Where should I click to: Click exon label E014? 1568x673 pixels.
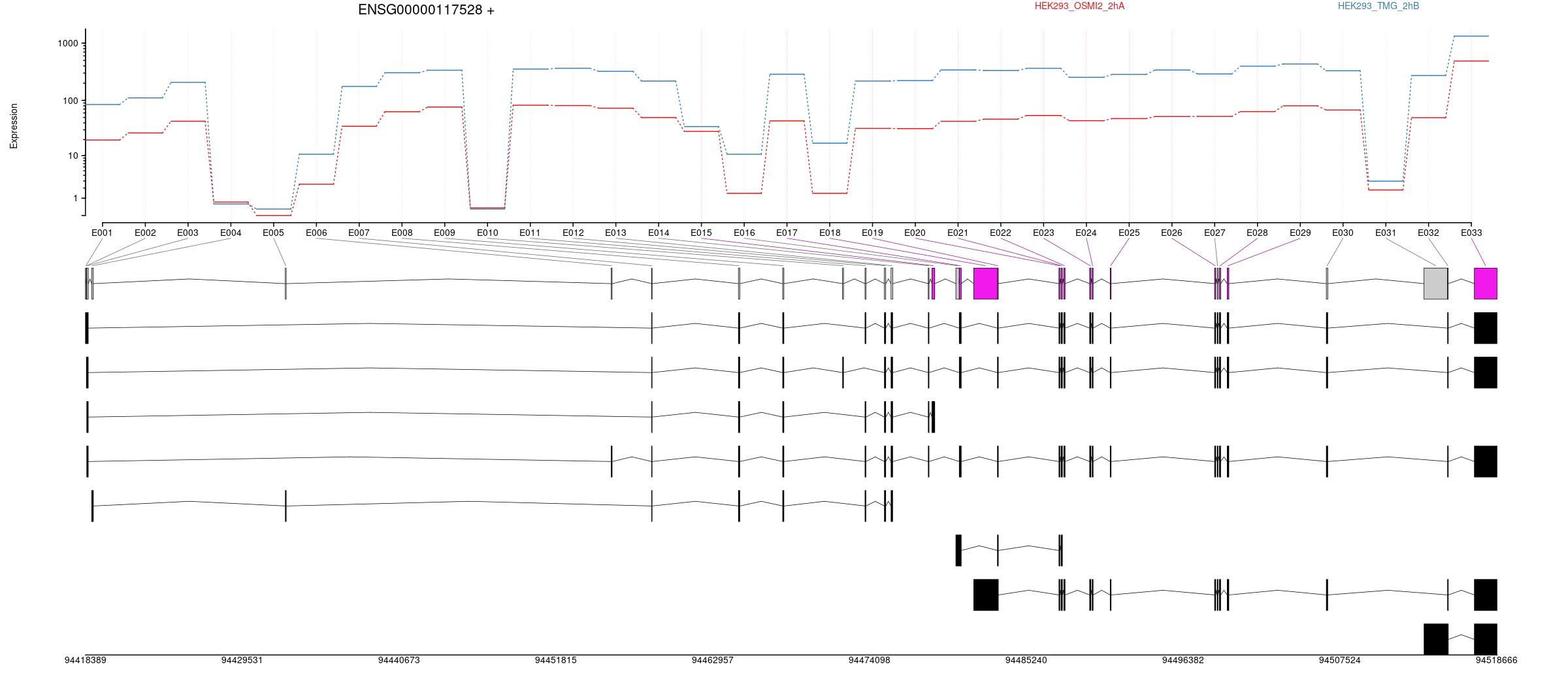point(659,233)
